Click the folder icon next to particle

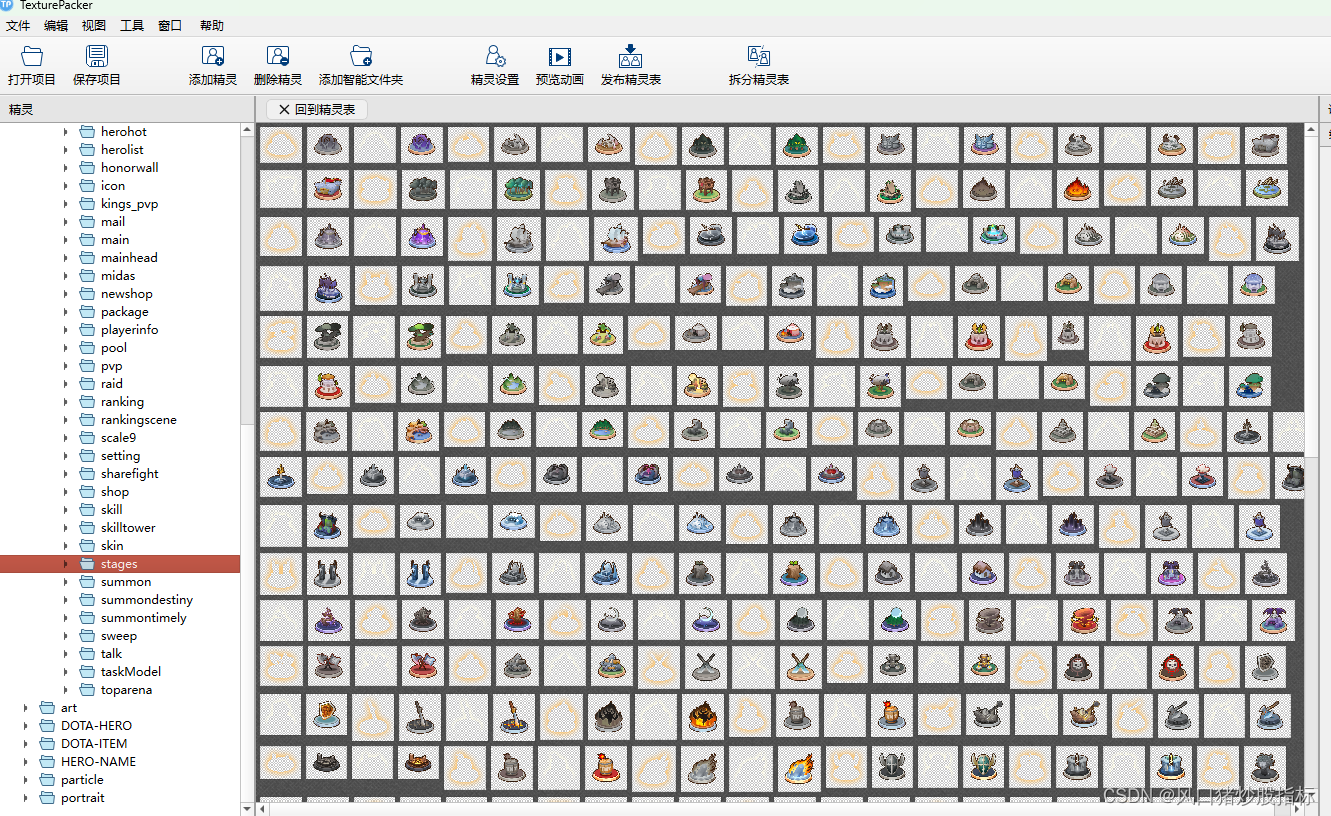[x=47, y=779]
